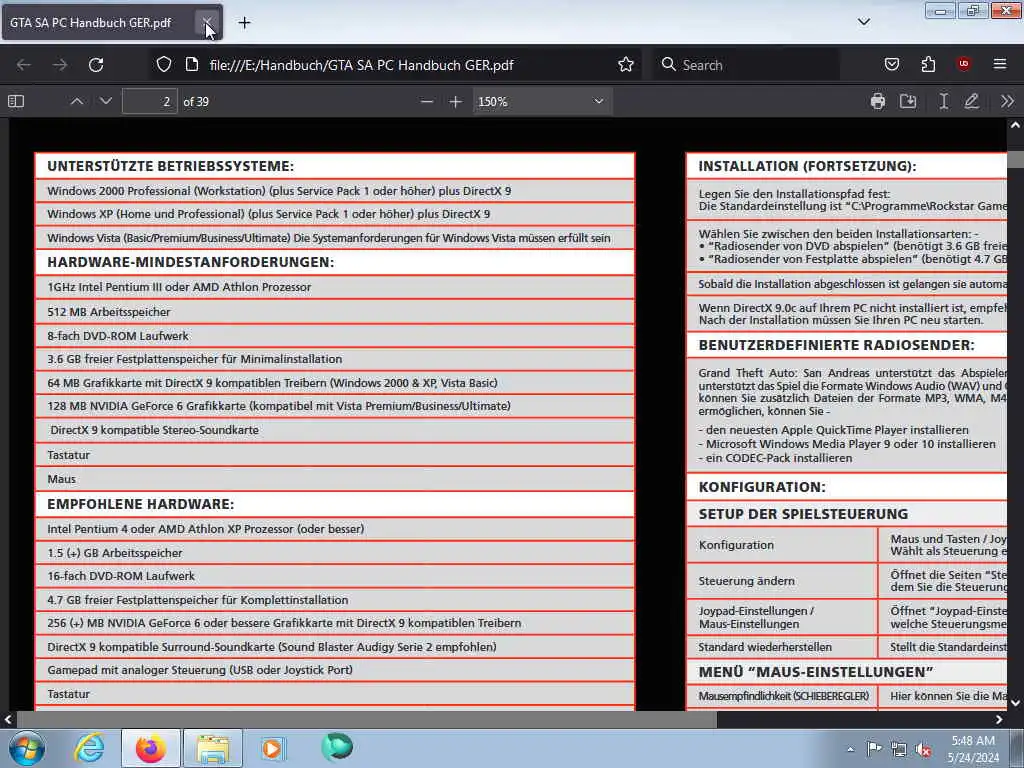Click the Firefox Search box
This screenshot has height=768, width=1024.
[746, 65]
